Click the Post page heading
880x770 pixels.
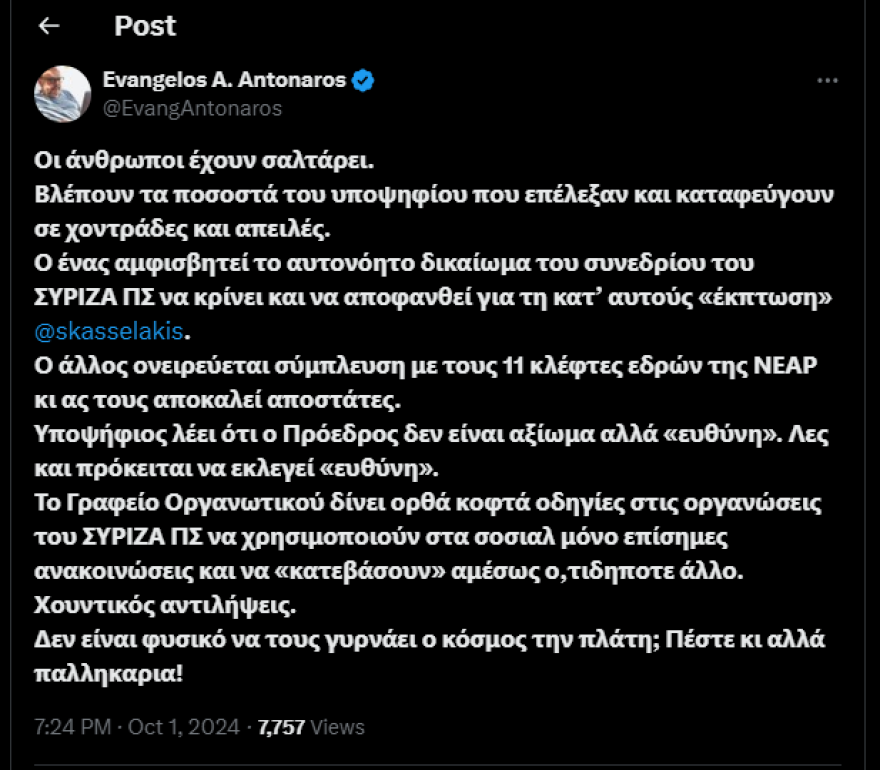(146, 27)
